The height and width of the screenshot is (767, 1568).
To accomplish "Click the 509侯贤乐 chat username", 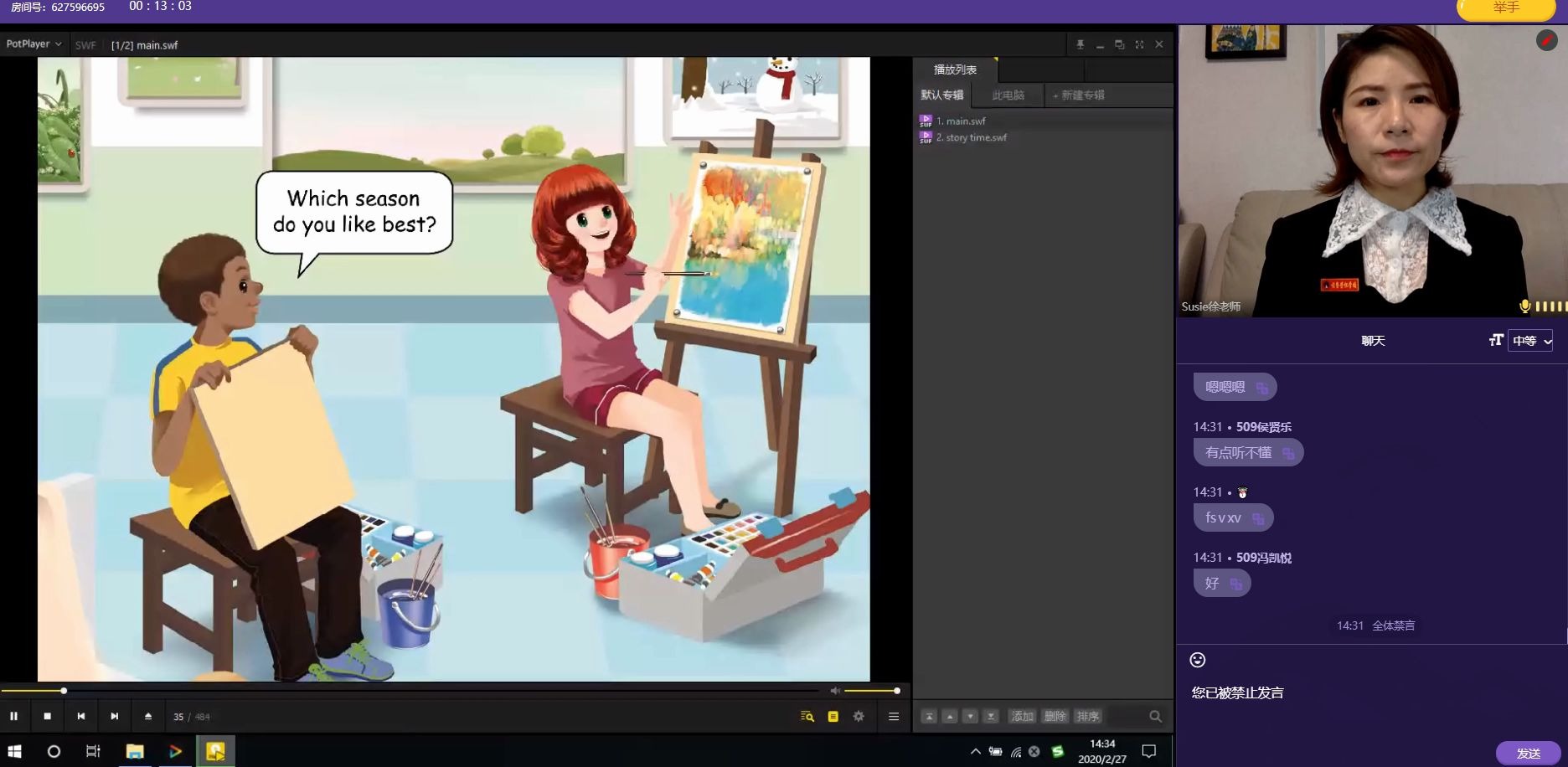I will (1263, 427).
